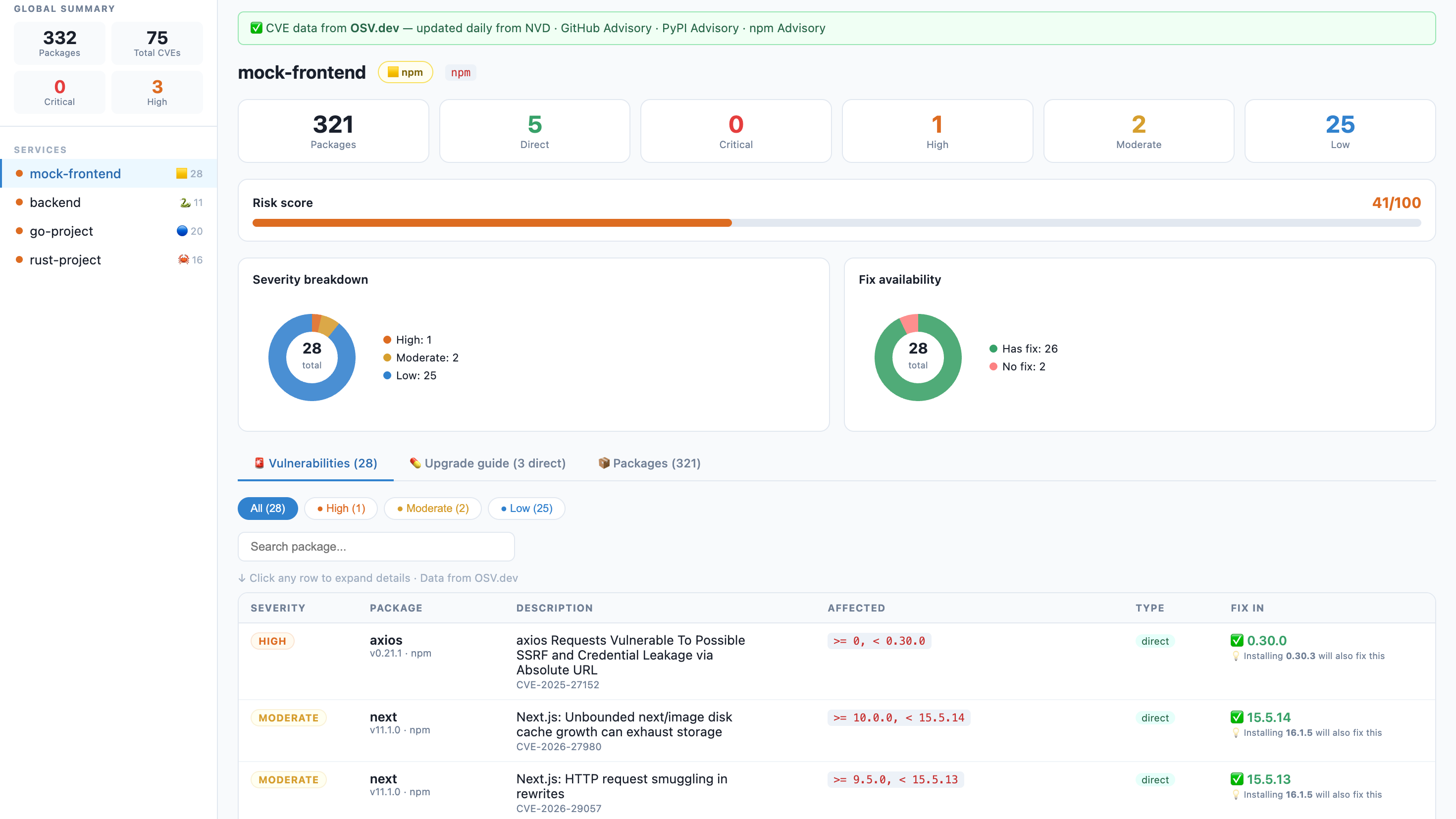Click the Risk score progress bar

pos(836,223)
